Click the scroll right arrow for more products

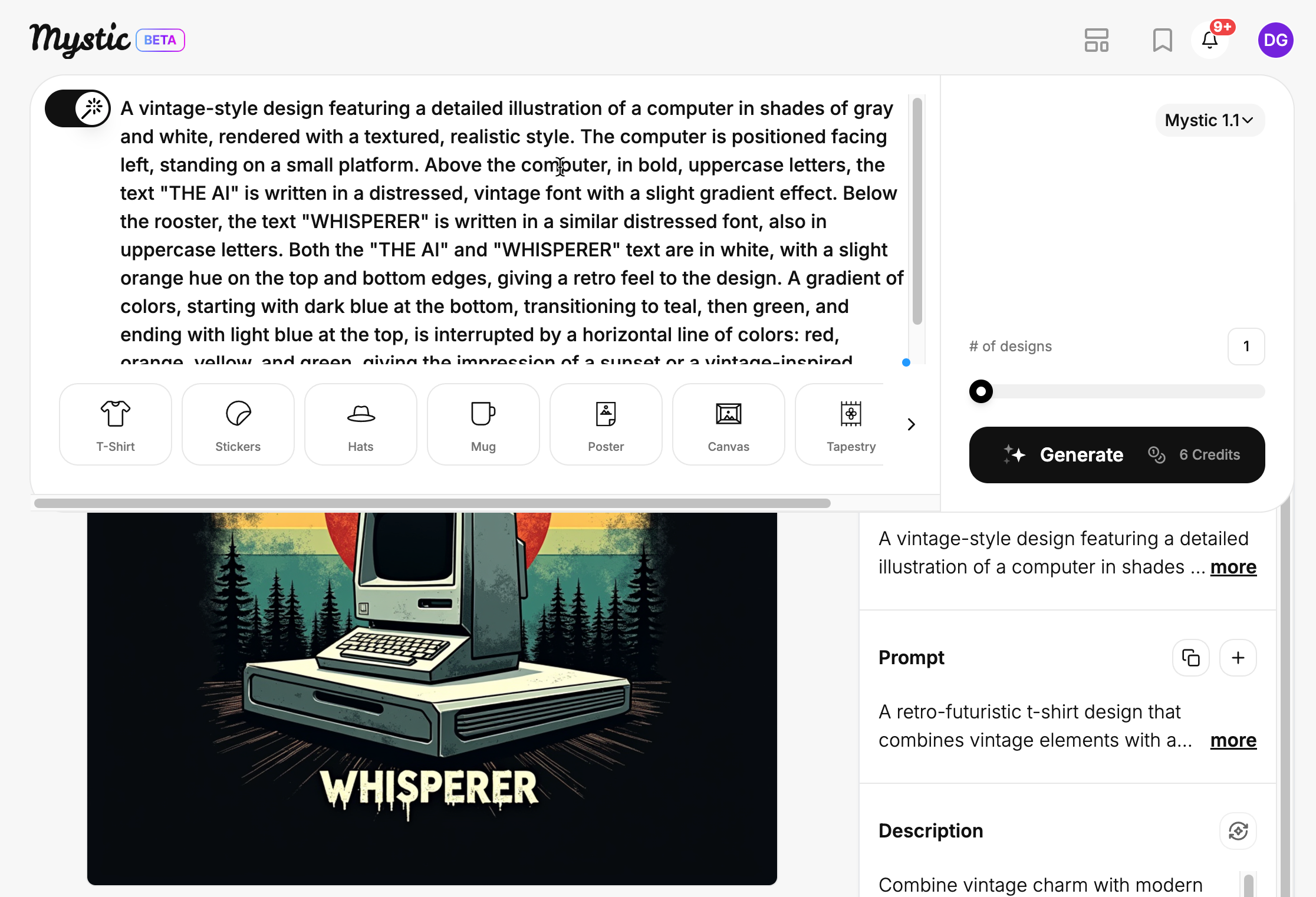click(x=910, y=424)
